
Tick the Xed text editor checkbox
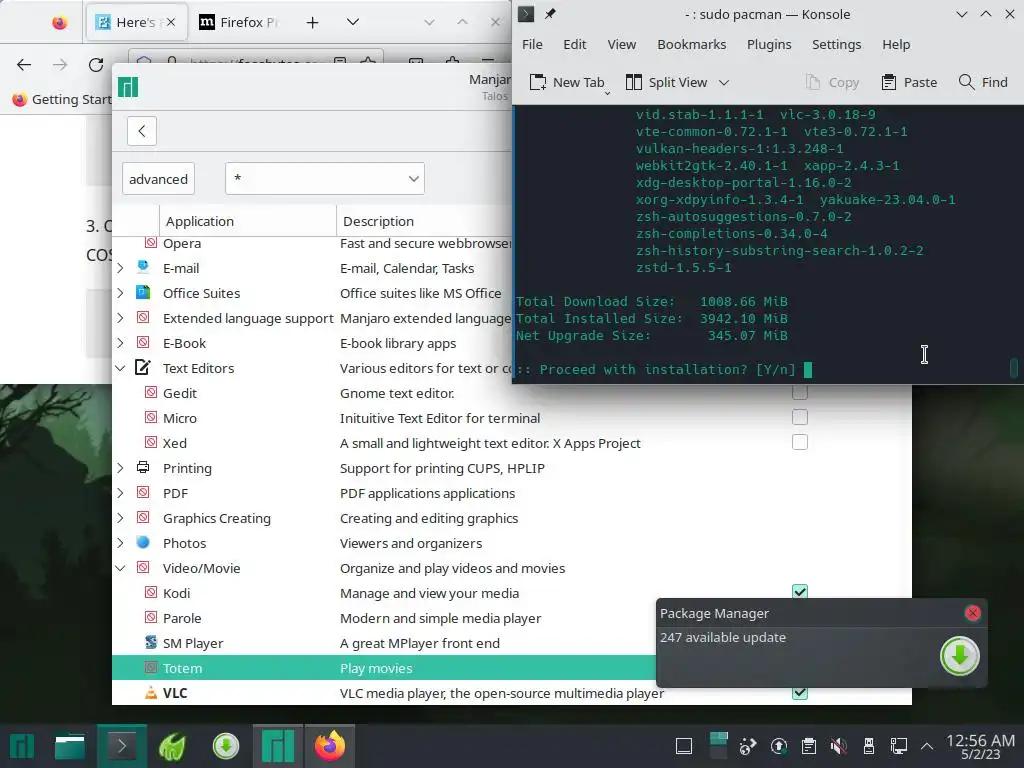point(799,442)
